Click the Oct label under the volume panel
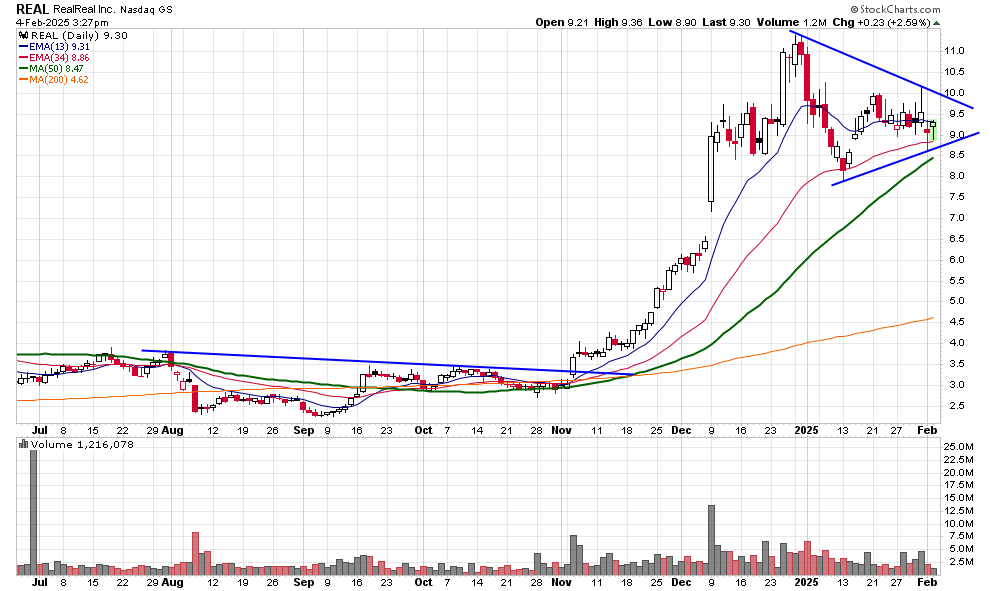This screenshot has width=990, height=591. tap(424, 582)
